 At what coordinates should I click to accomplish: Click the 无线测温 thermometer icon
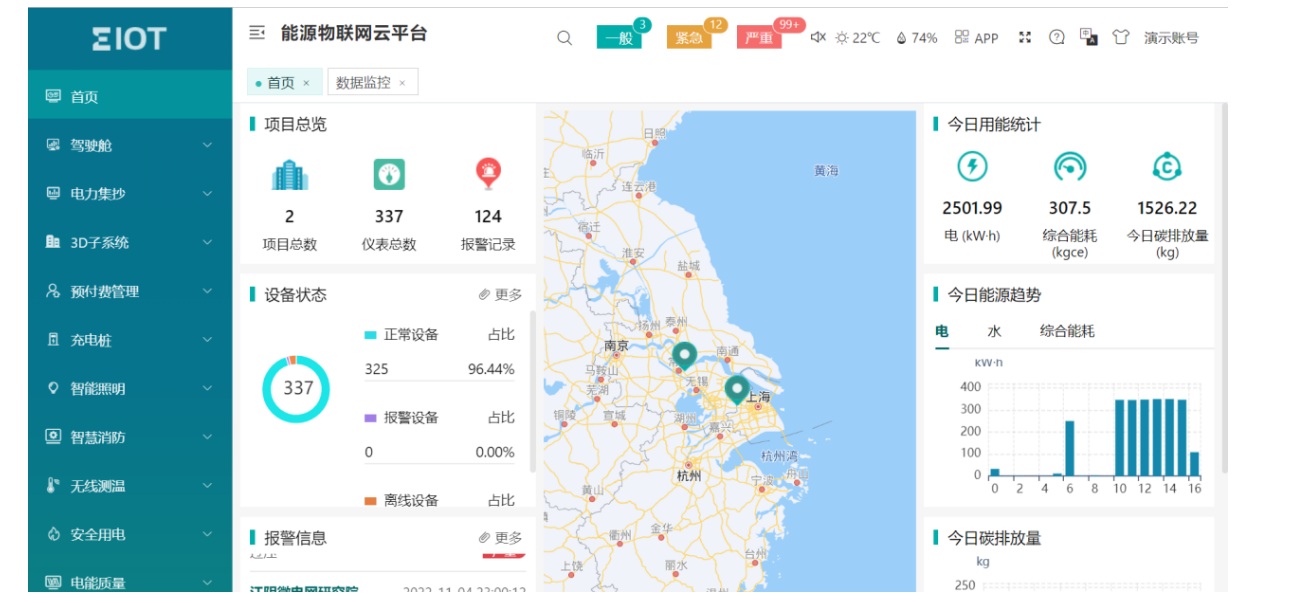[x=53, y=485]
